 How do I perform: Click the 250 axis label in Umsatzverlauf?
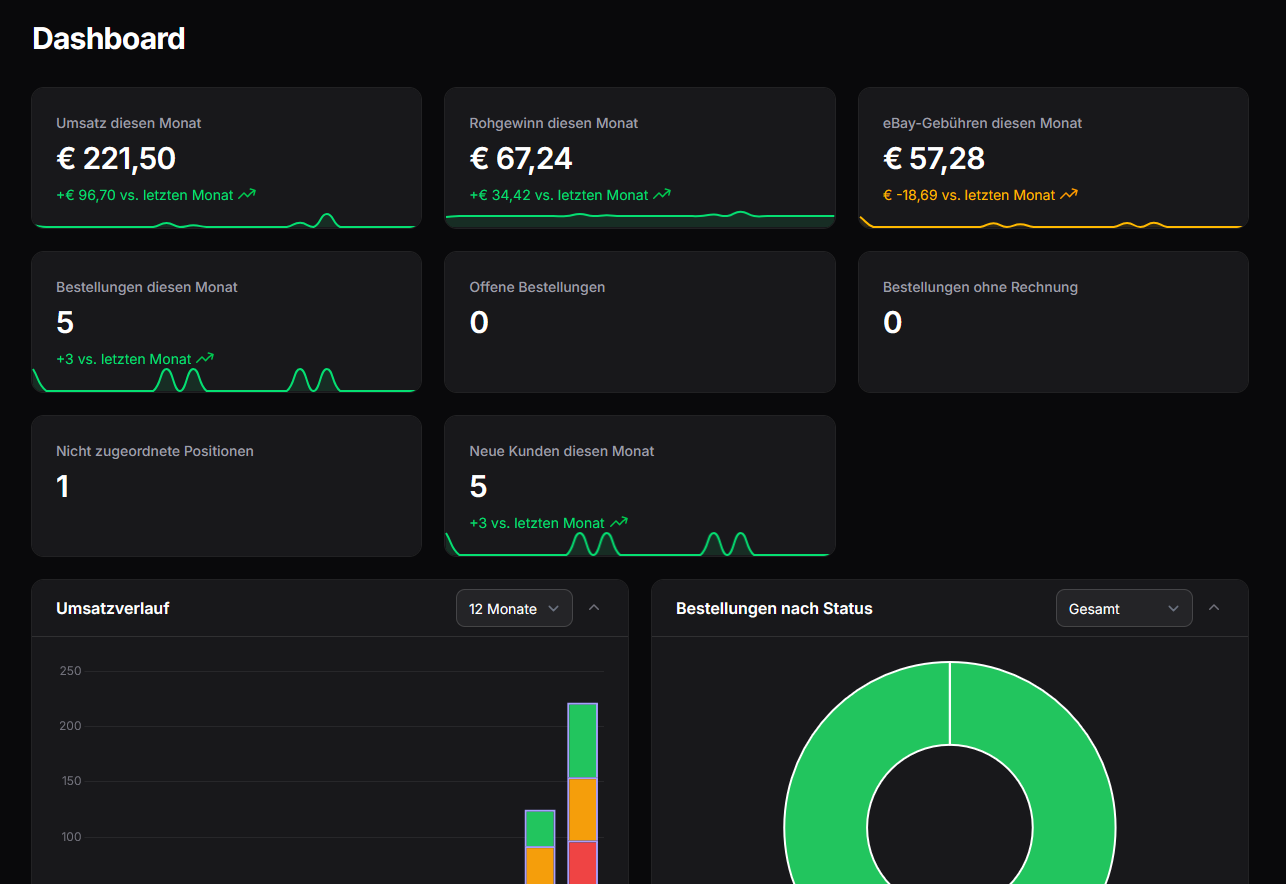click(x=70, y=671)
